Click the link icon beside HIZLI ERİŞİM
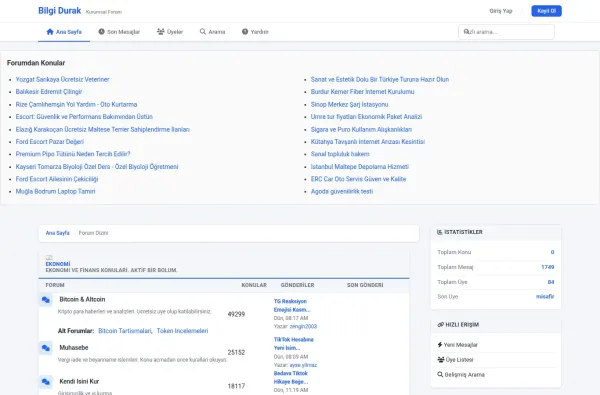 point(440,325)
